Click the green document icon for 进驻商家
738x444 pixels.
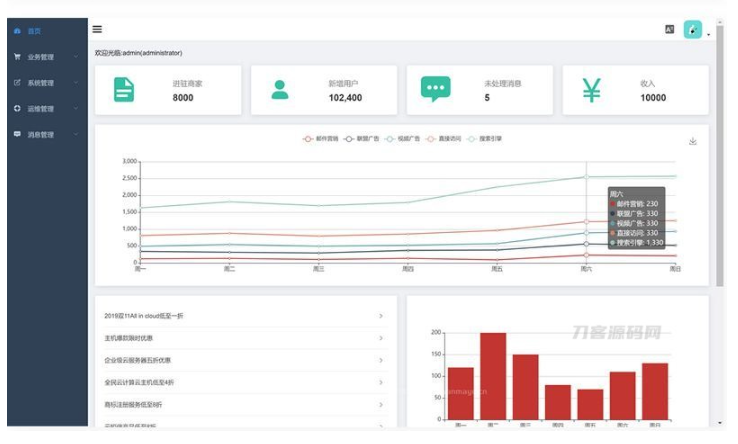124,90
